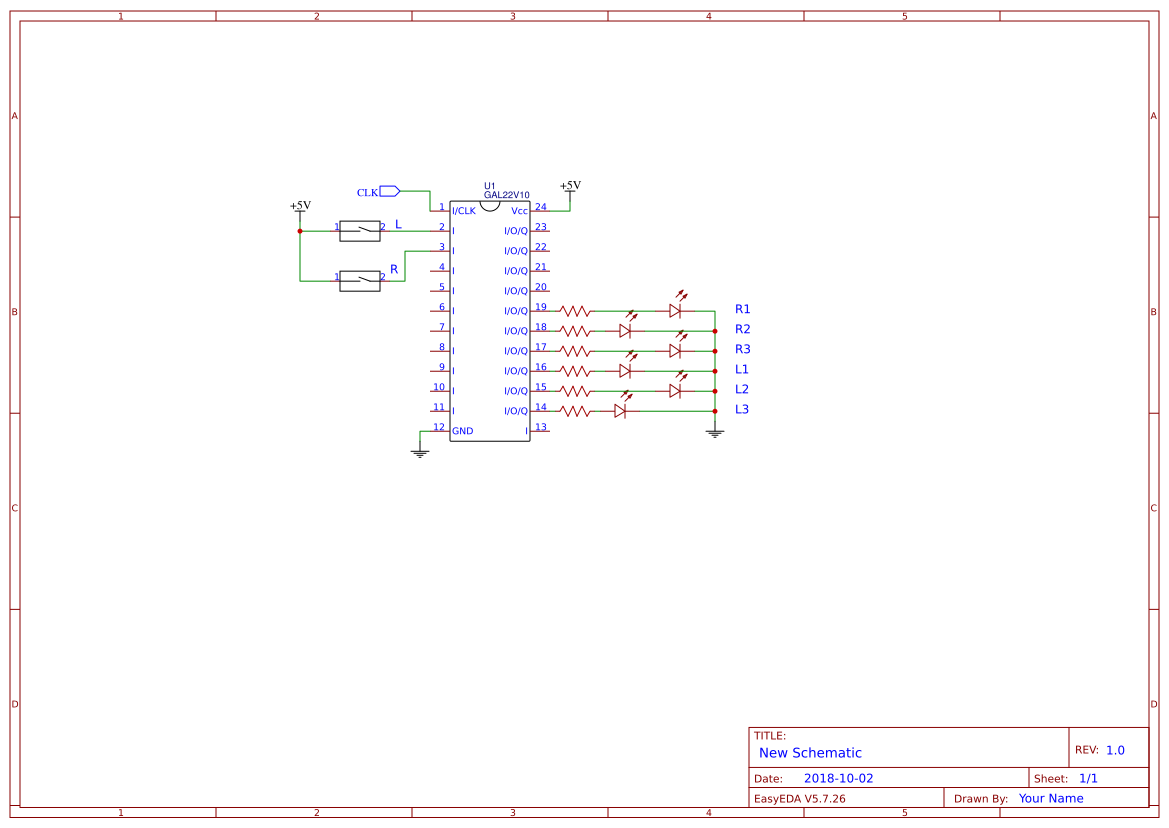The height and width of the screenshot is (828, 1169).
Task: Click the 2018-10-02 date field
Action: click(838, 778)
